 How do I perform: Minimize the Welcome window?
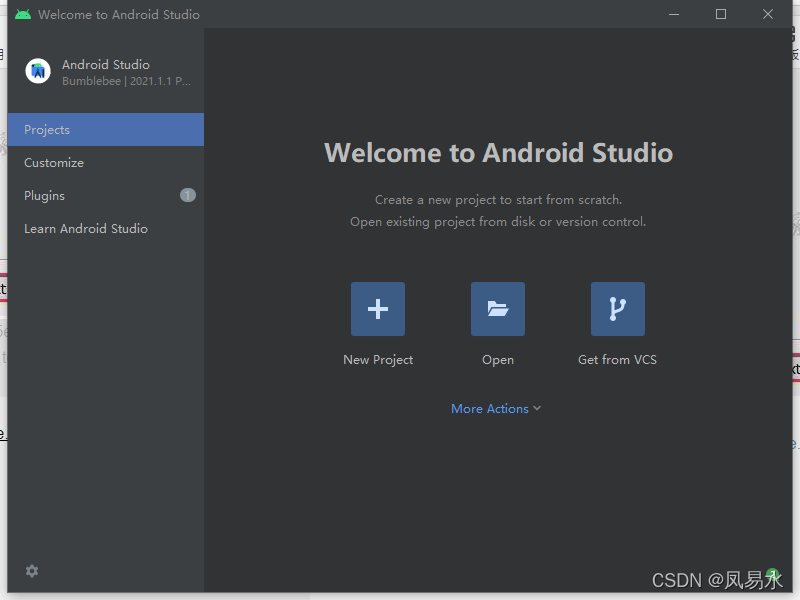click(x=674, y=14)
